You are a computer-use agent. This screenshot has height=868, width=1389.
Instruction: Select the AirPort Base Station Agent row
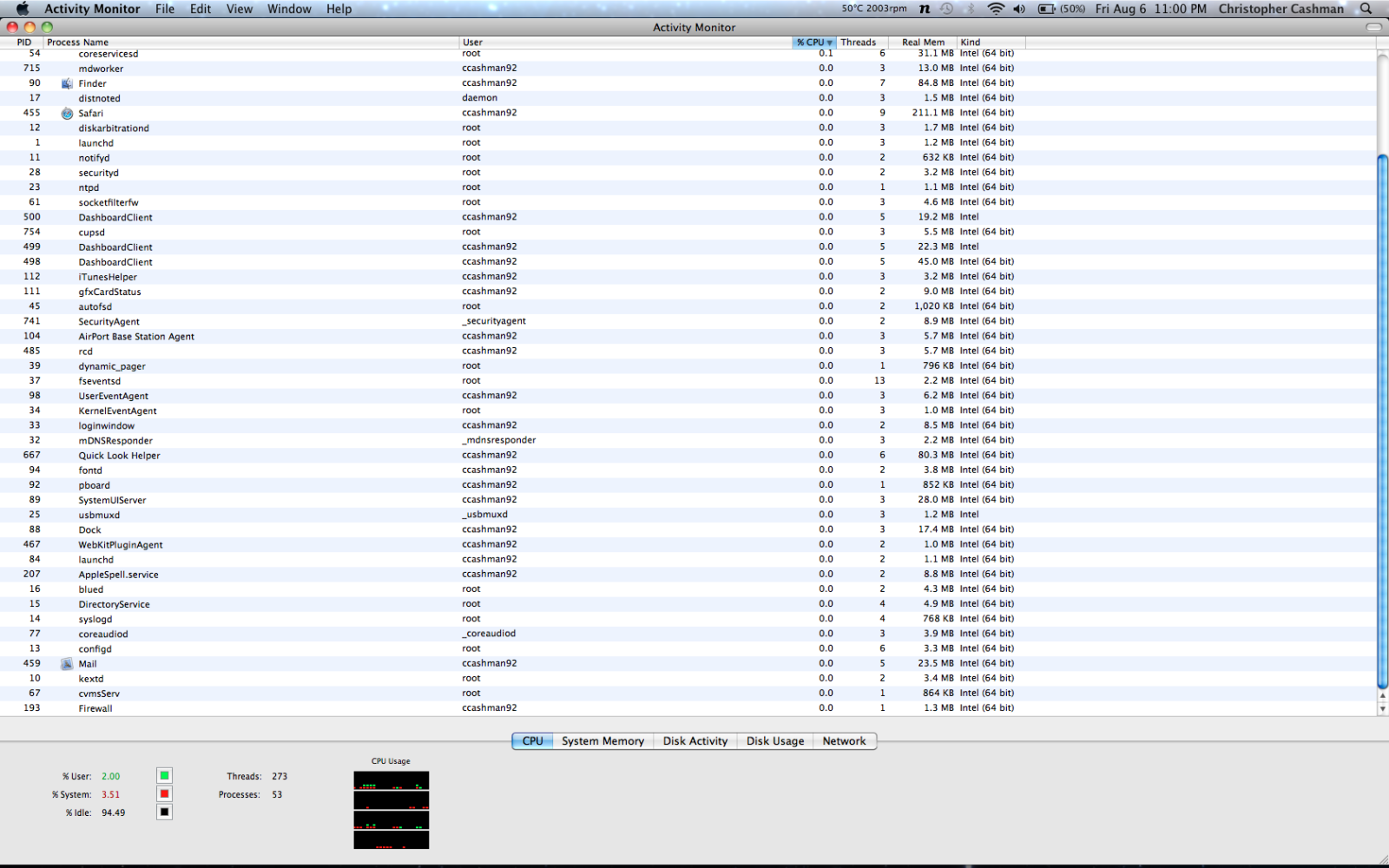(688, 336)
